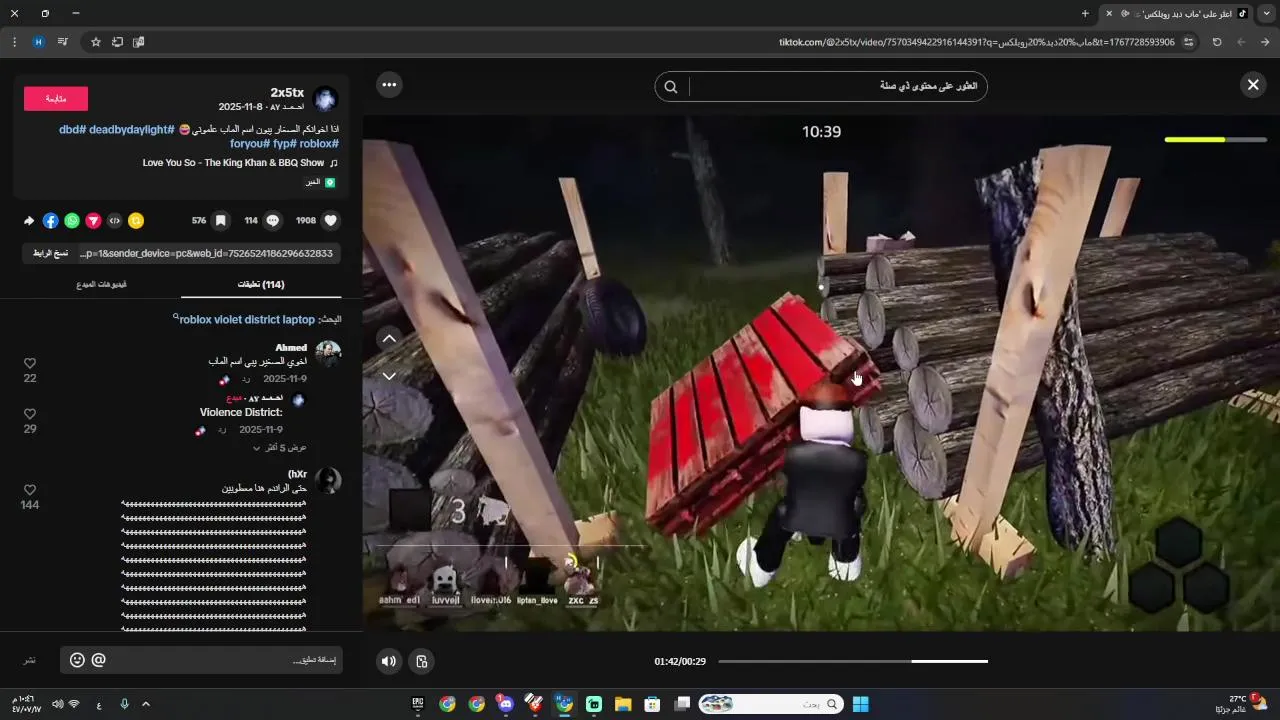The height and width of the screenshot is (720, 1280).
Task: Open Discord from taskbar
Action: click(x=505, y=704)
